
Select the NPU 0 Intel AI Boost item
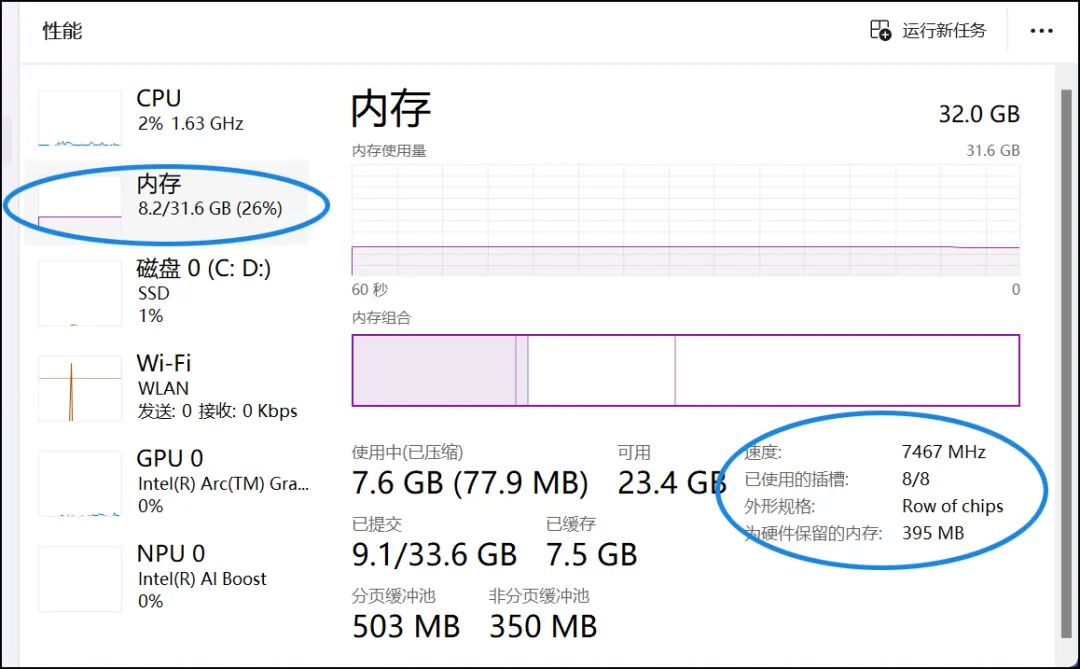pyautogui.click(x=167, y=577)
